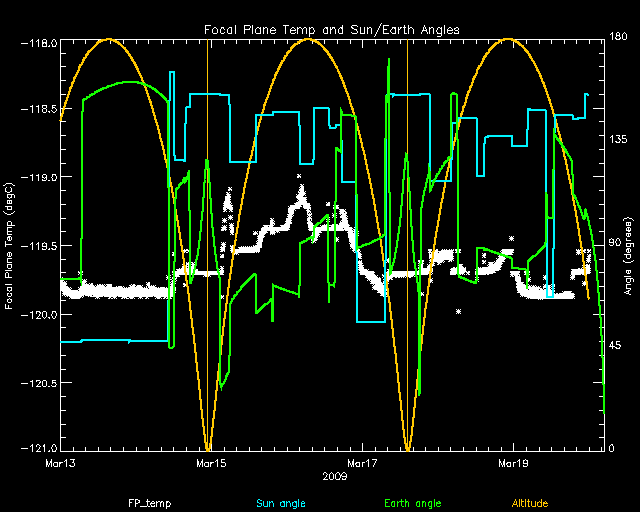Click the Mar19 date tick label
The height and width of the screenshot is (512, 640).
pyautogui.click(x=512, y=463)
